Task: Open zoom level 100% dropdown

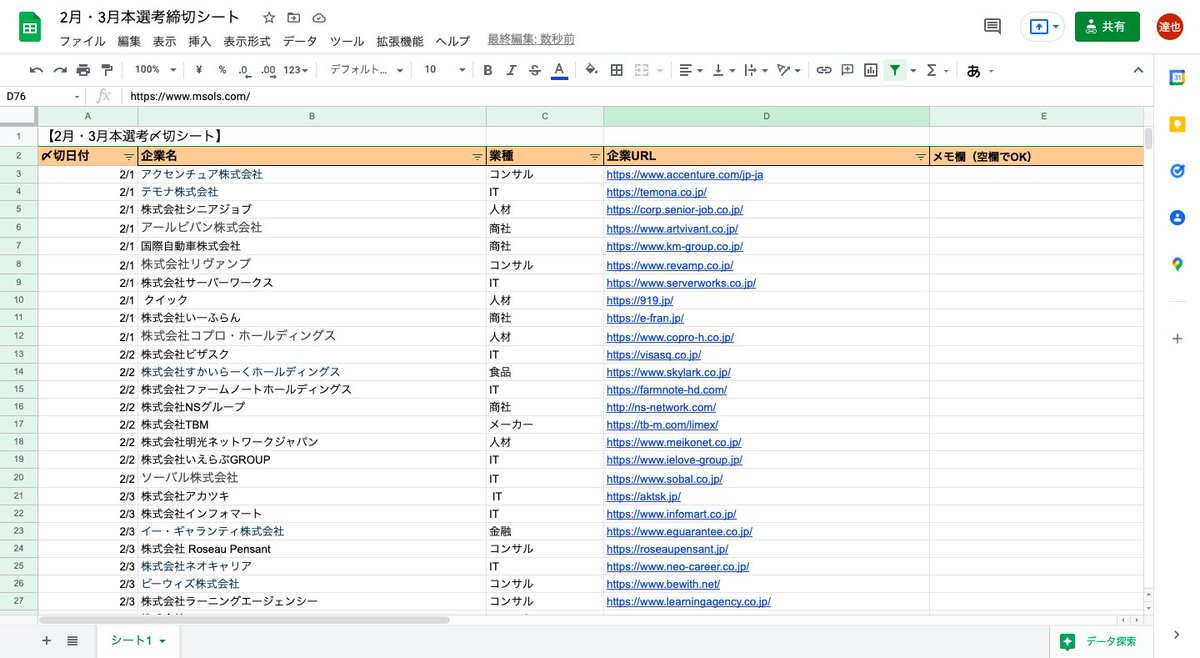Action: [155, 70]
